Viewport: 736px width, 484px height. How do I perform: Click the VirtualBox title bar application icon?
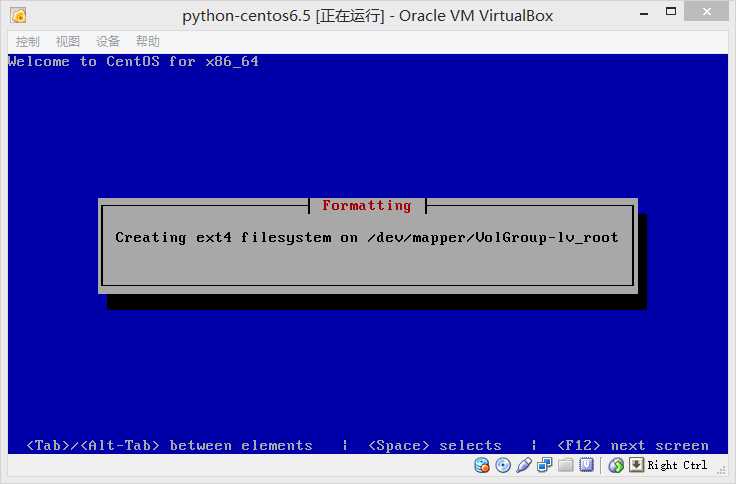tap(18, 15)
